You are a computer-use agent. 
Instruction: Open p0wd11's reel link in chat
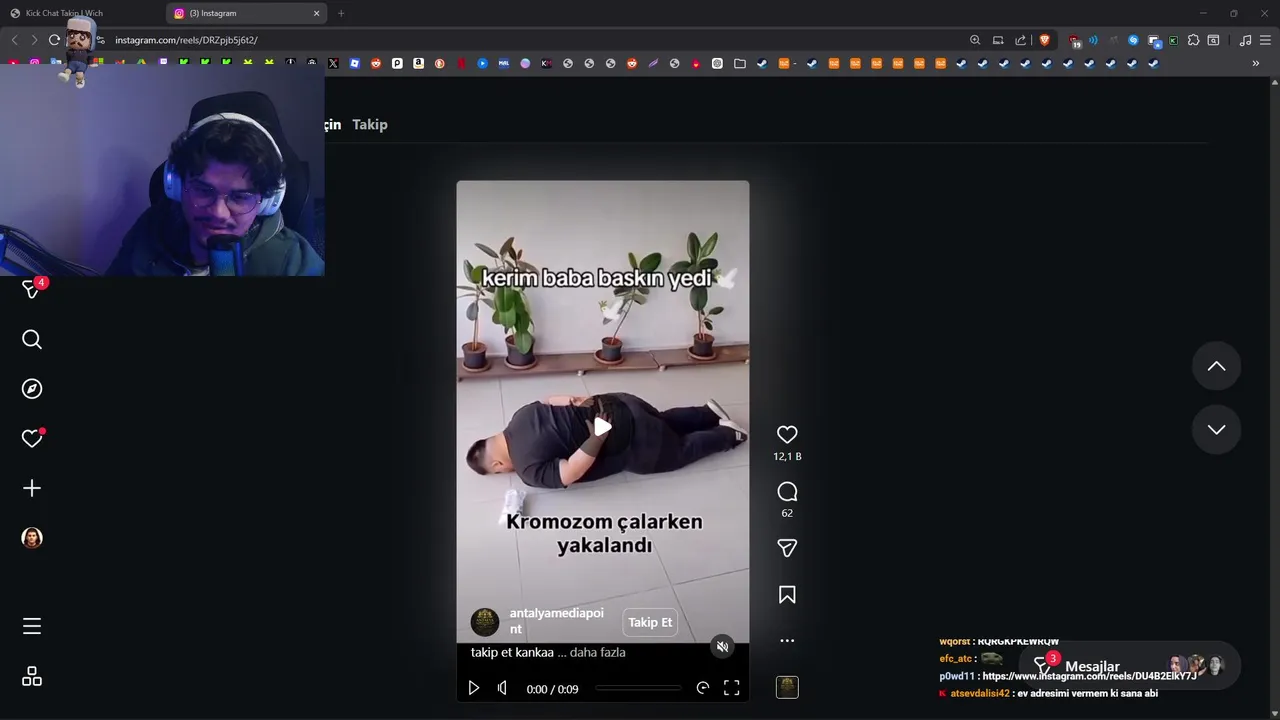click(x=1089, y=676)
